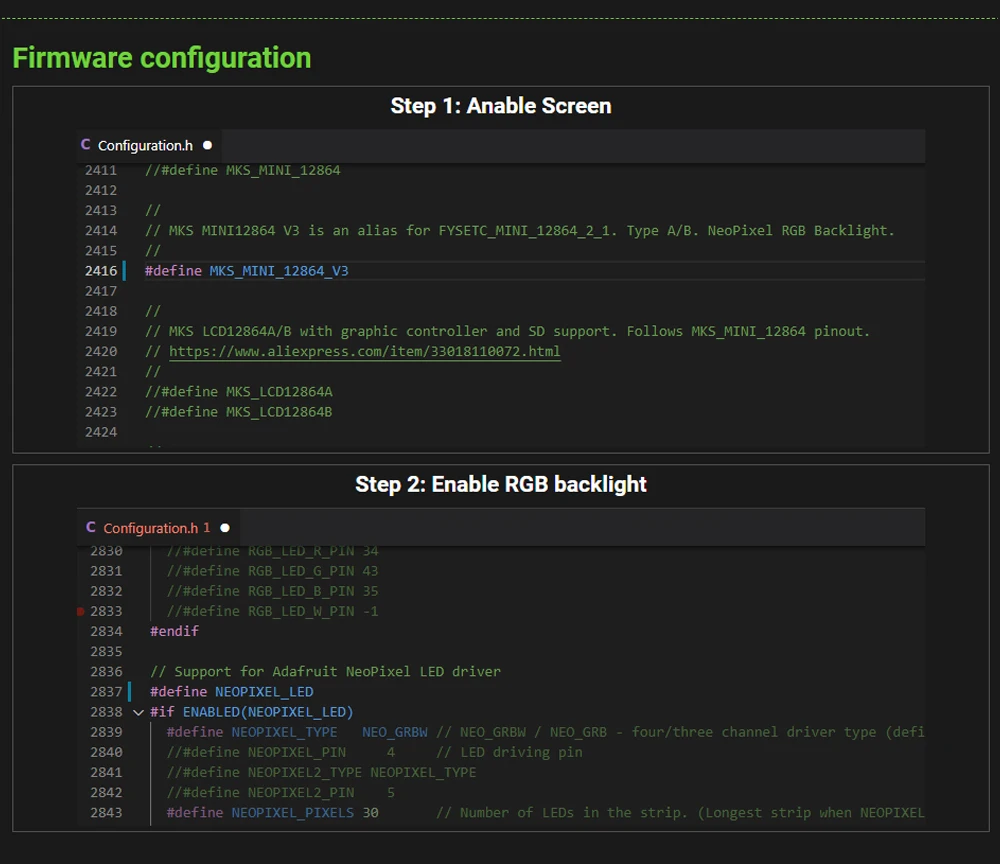Collapse the #if ENABLED(NEOPIXEL_LED) fold chevron
The image size is (1000, 864).
138,712
